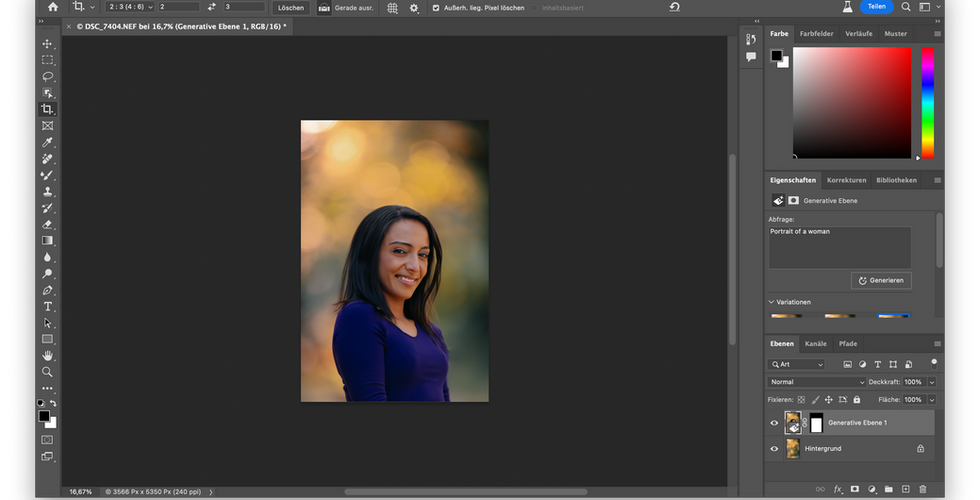
Task: Select the Object Selection tool
Action: click(47, 93)
